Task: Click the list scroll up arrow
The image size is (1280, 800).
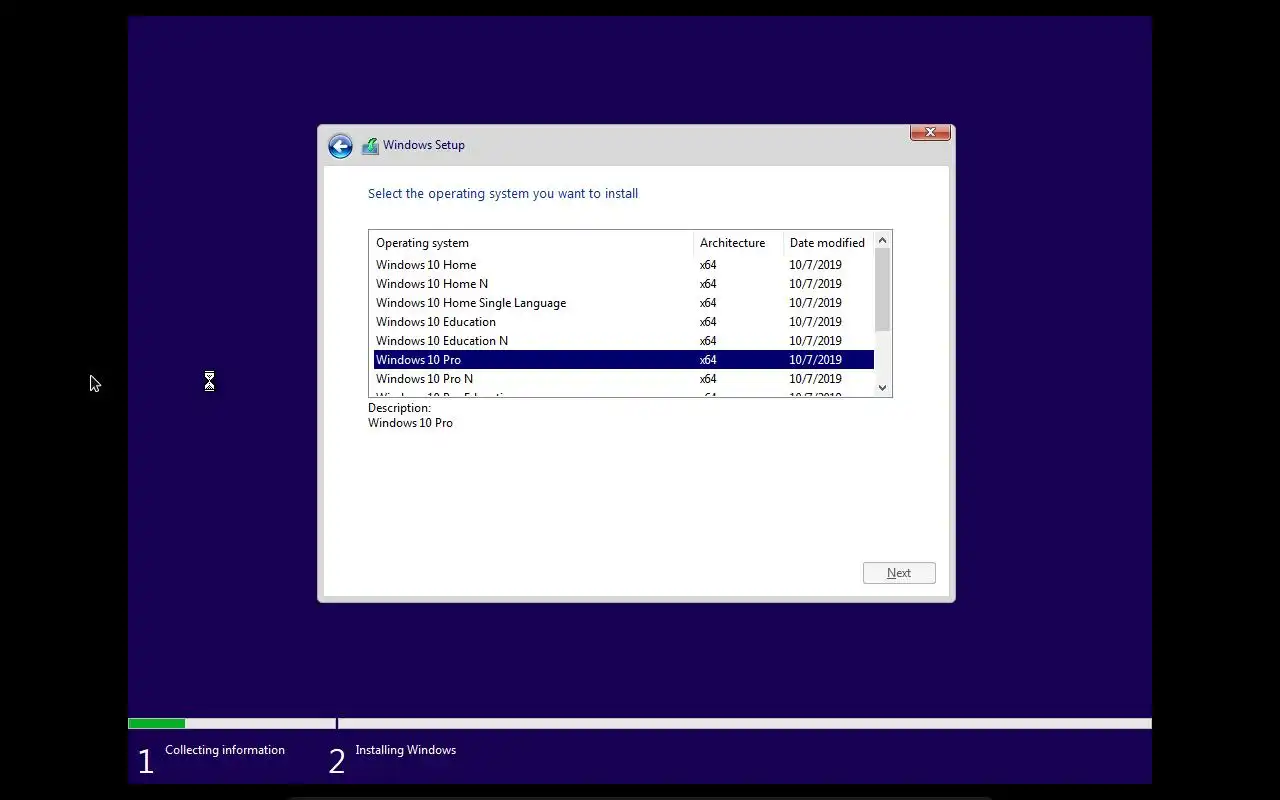Action: 882,240
